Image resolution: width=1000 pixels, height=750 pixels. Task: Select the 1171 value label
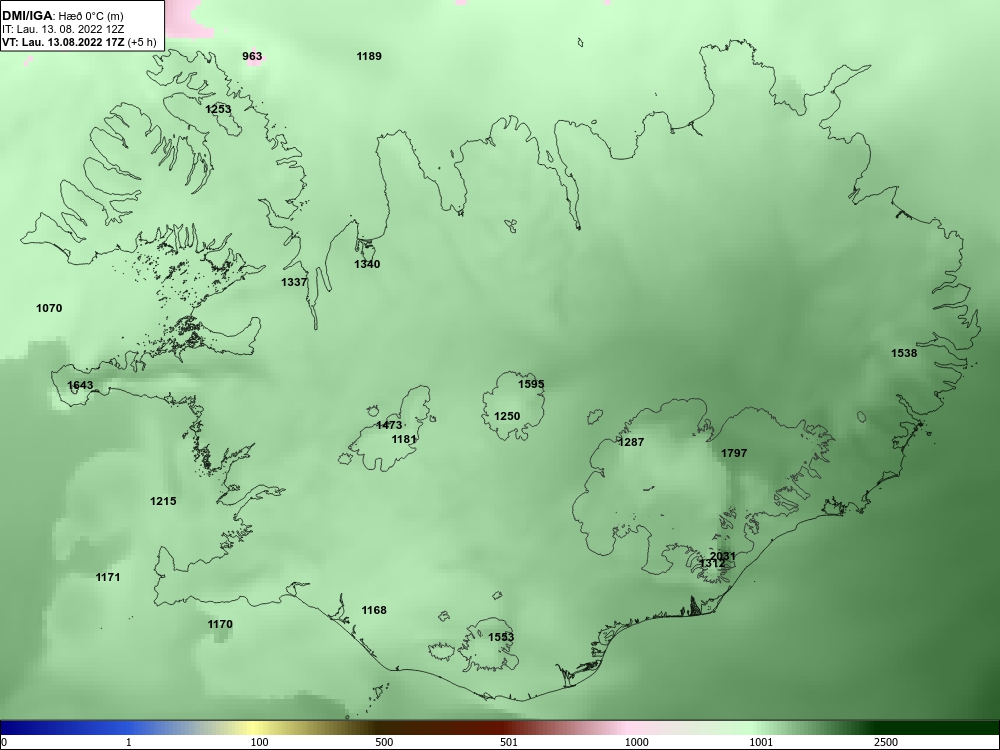point(108,577)
